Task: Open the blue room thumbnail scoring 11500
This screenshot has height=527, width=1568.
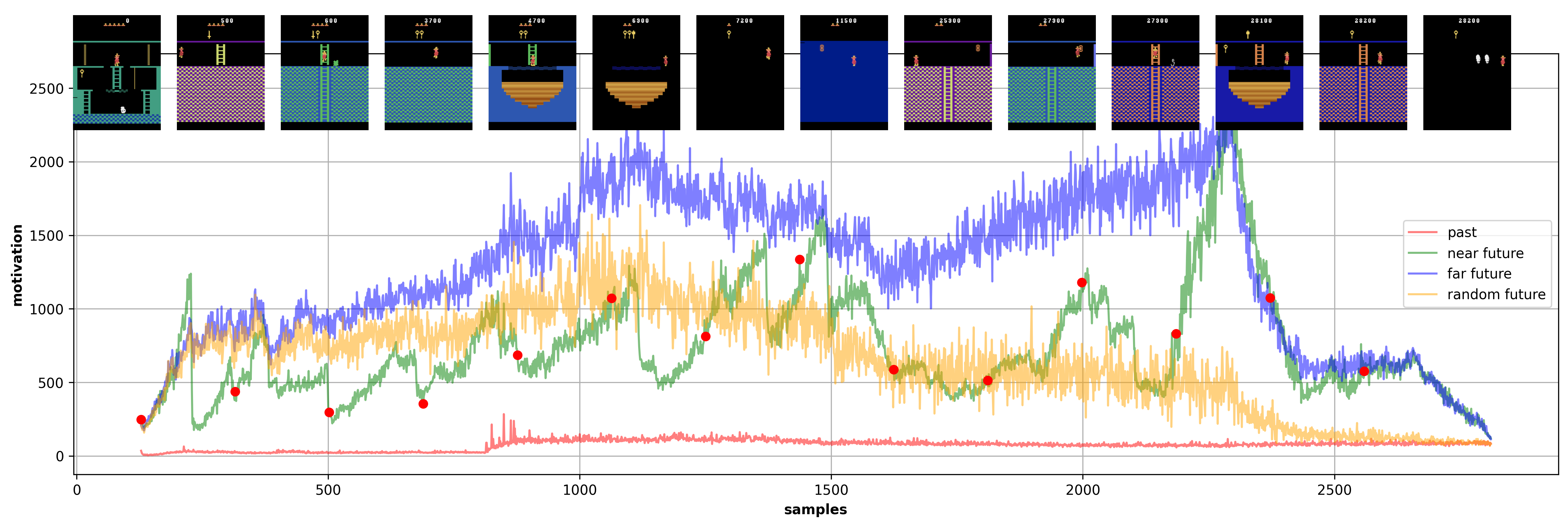Action: (844, 72)
